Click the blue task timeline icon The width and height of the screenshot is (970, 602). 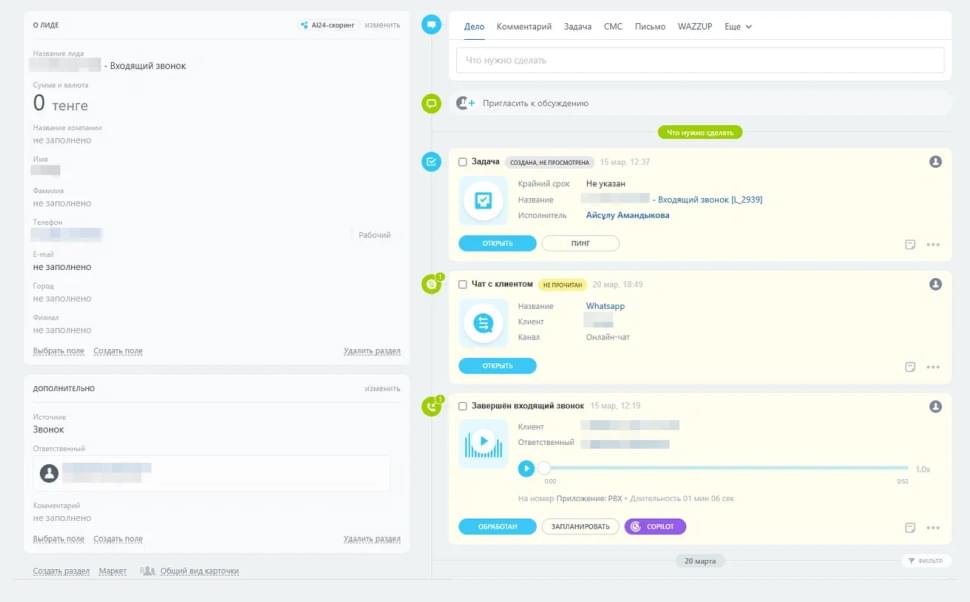[431, 162]
